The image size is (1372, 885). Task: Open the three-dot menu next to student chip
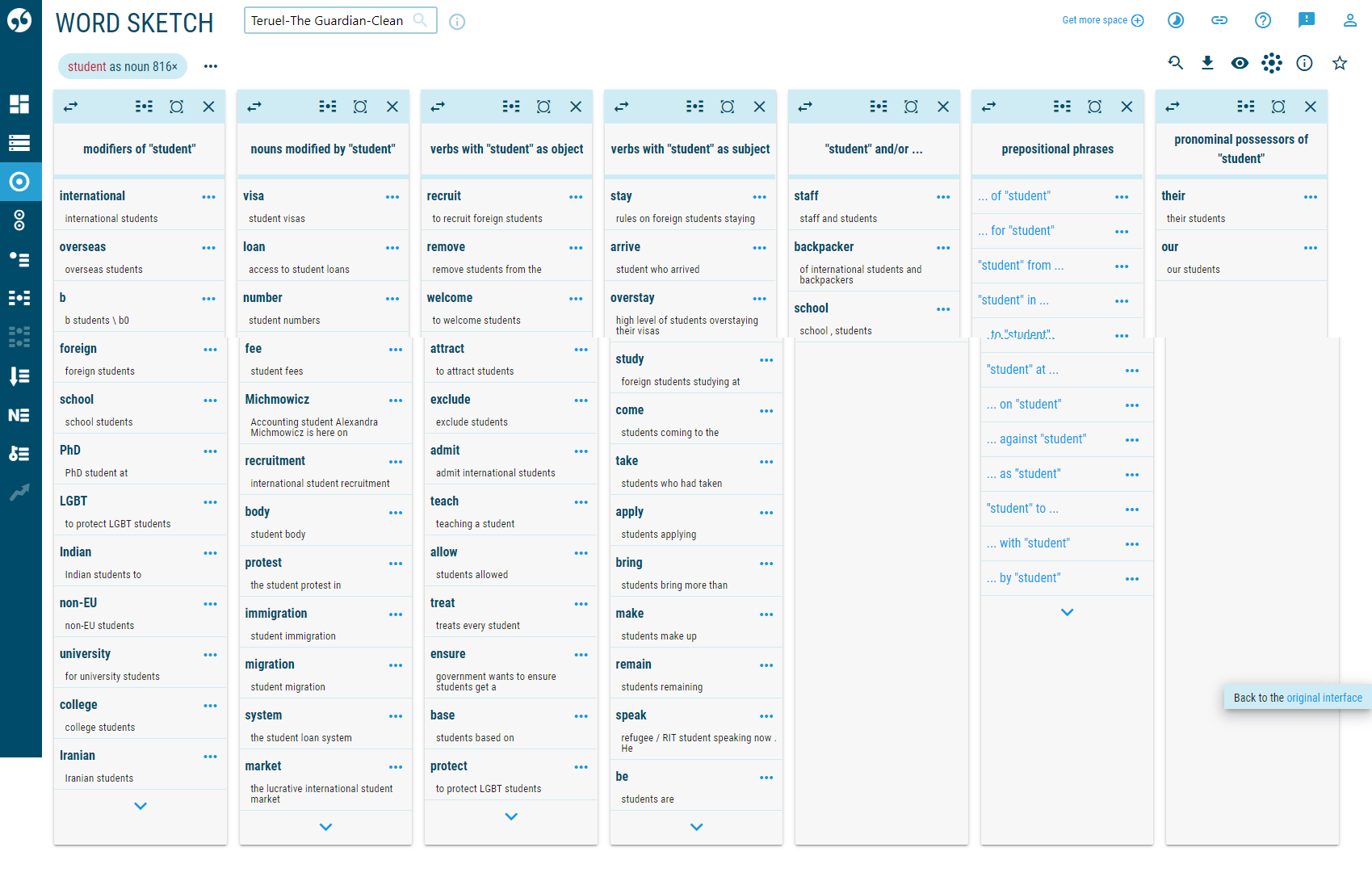click(x=211, y=66)
